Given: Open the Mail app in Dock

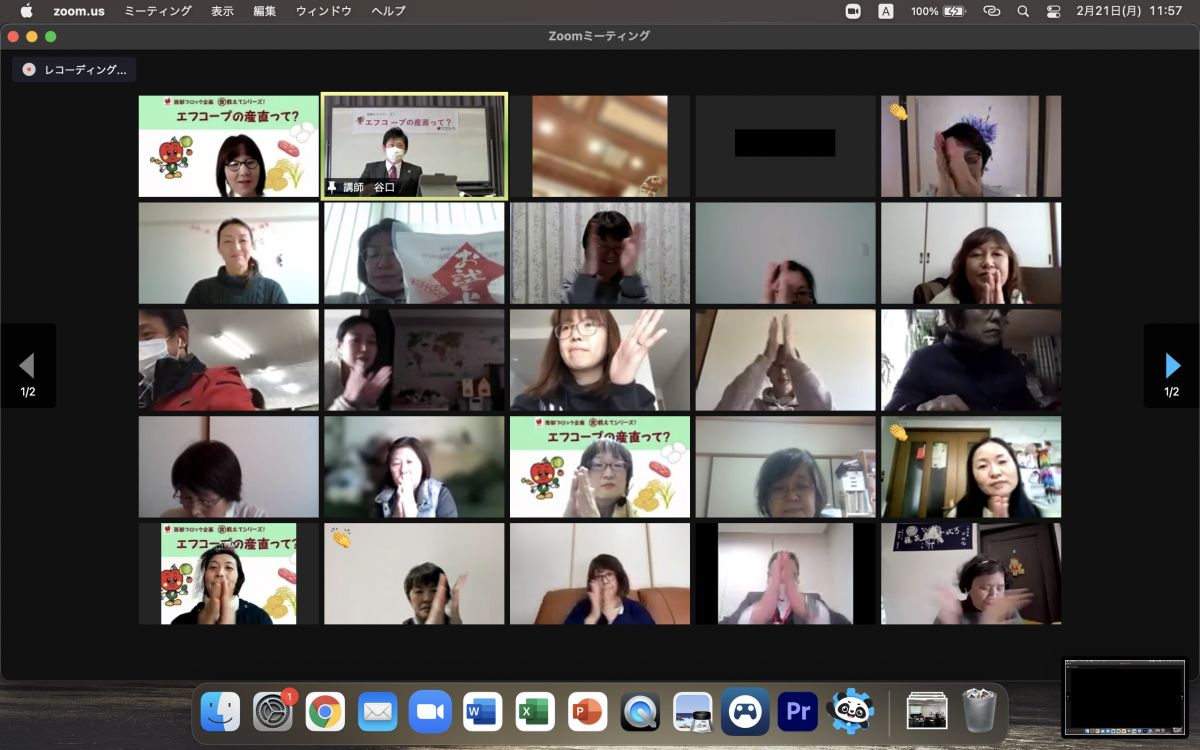Looking at the screenshot, I should (x=378, y=712).
